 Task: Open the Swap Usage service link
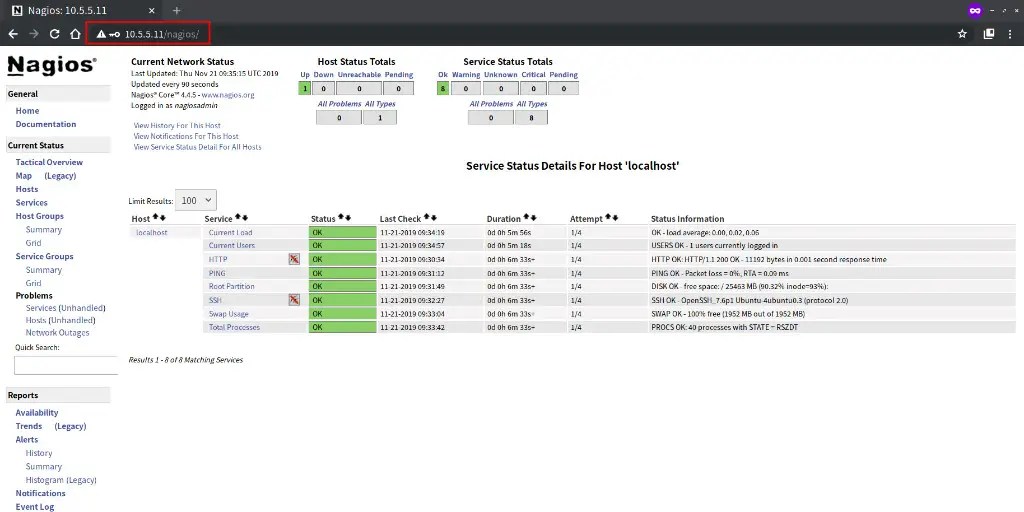tap(229, 313)
